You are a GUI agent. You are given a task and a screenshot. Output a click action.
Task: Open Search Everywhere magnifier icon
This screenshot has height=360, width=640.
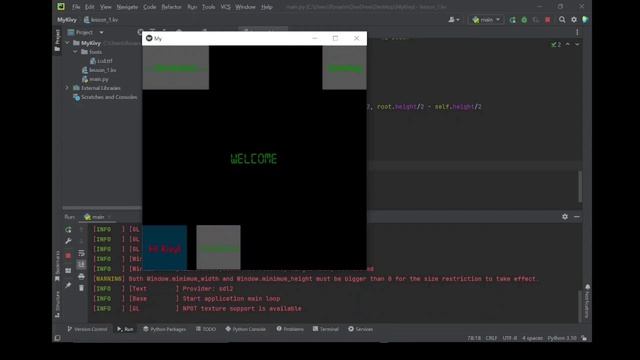(x=562, y=20)
